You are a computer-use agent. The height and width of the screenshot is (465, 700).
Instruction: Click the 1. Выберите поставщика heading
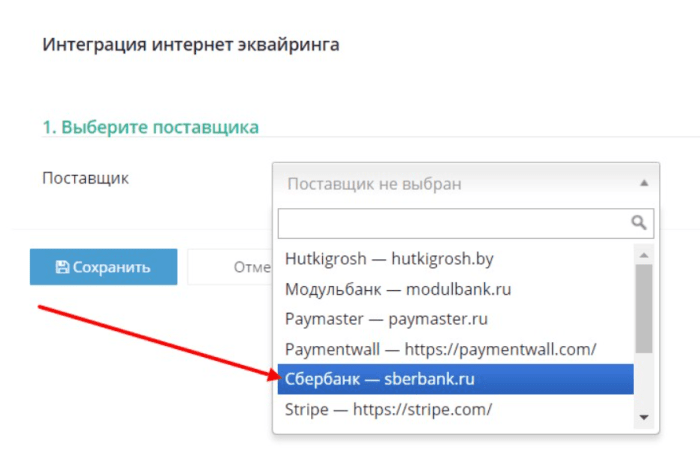click(150, 127)
